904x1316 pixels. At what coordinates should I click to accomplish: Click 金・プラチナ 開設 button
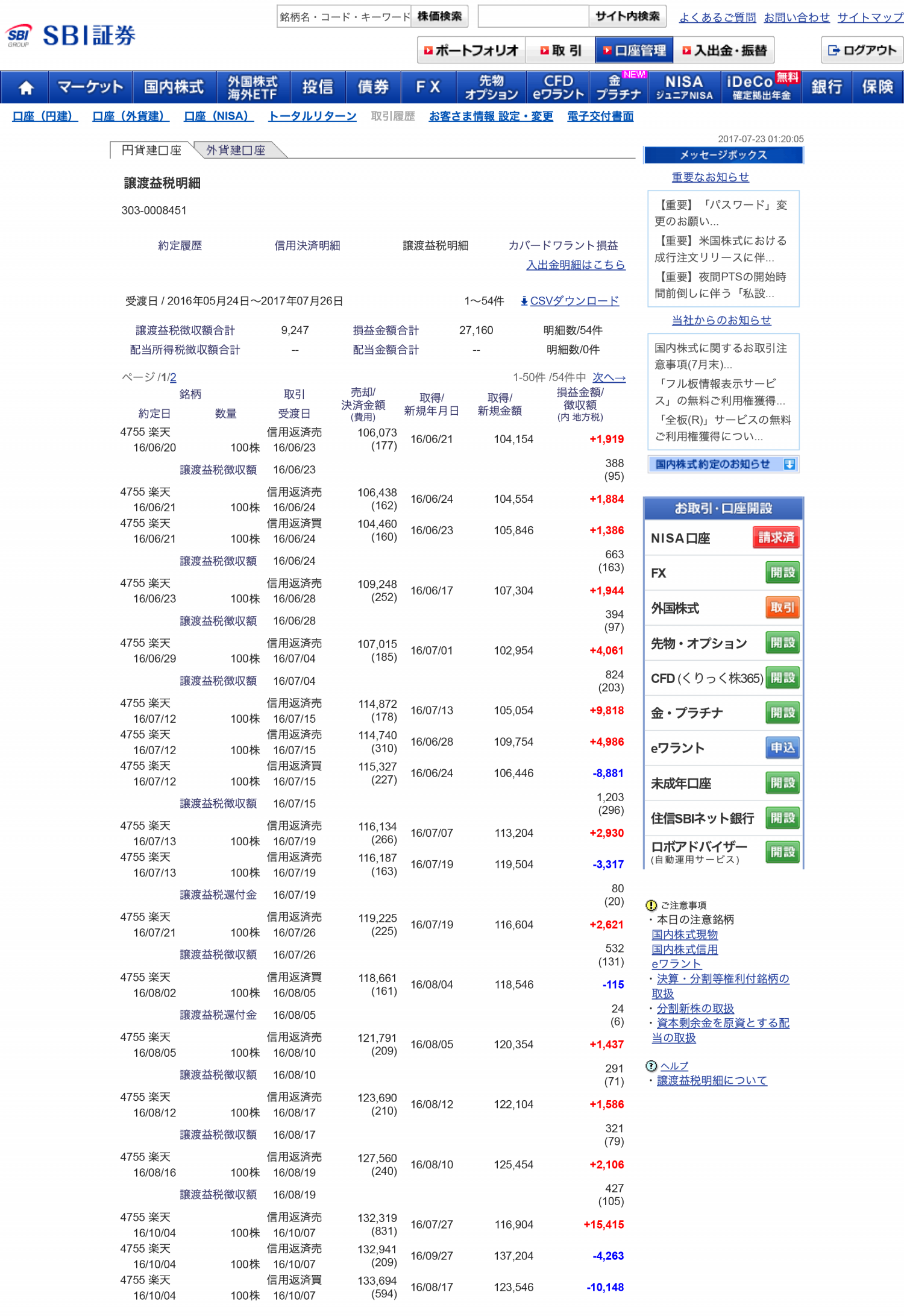tap(782, 713)
